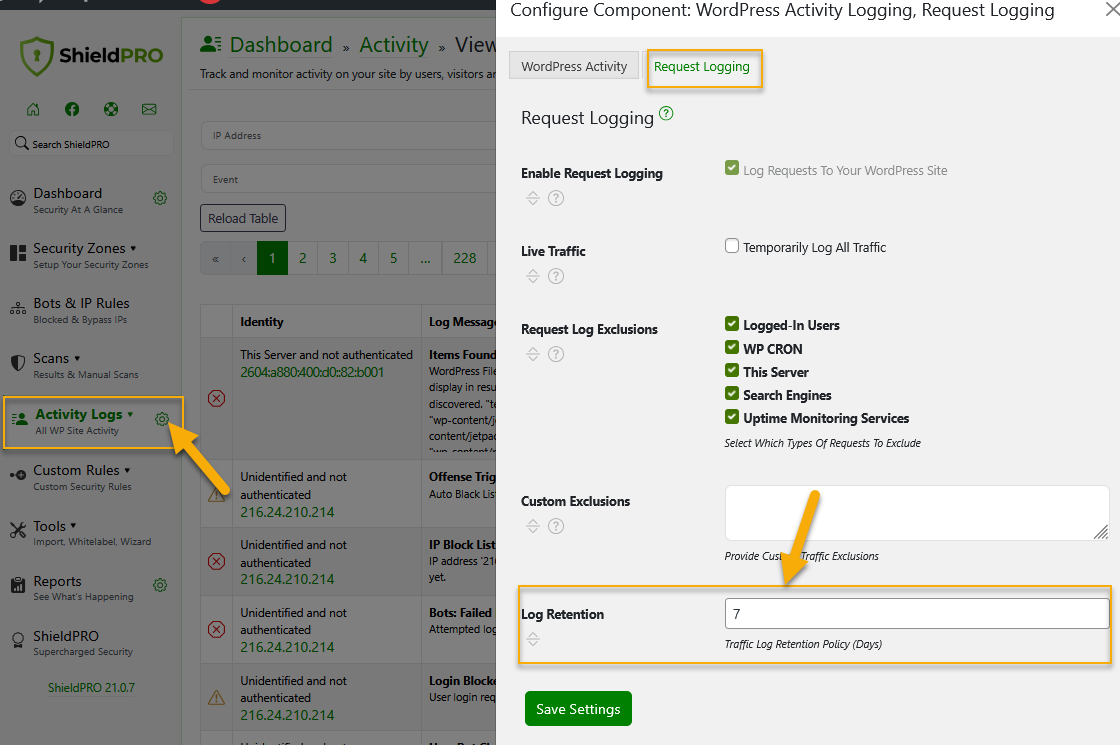
Task: Go to page 2 of activity table
Action: pyautogui.click(x=303, y=258)
